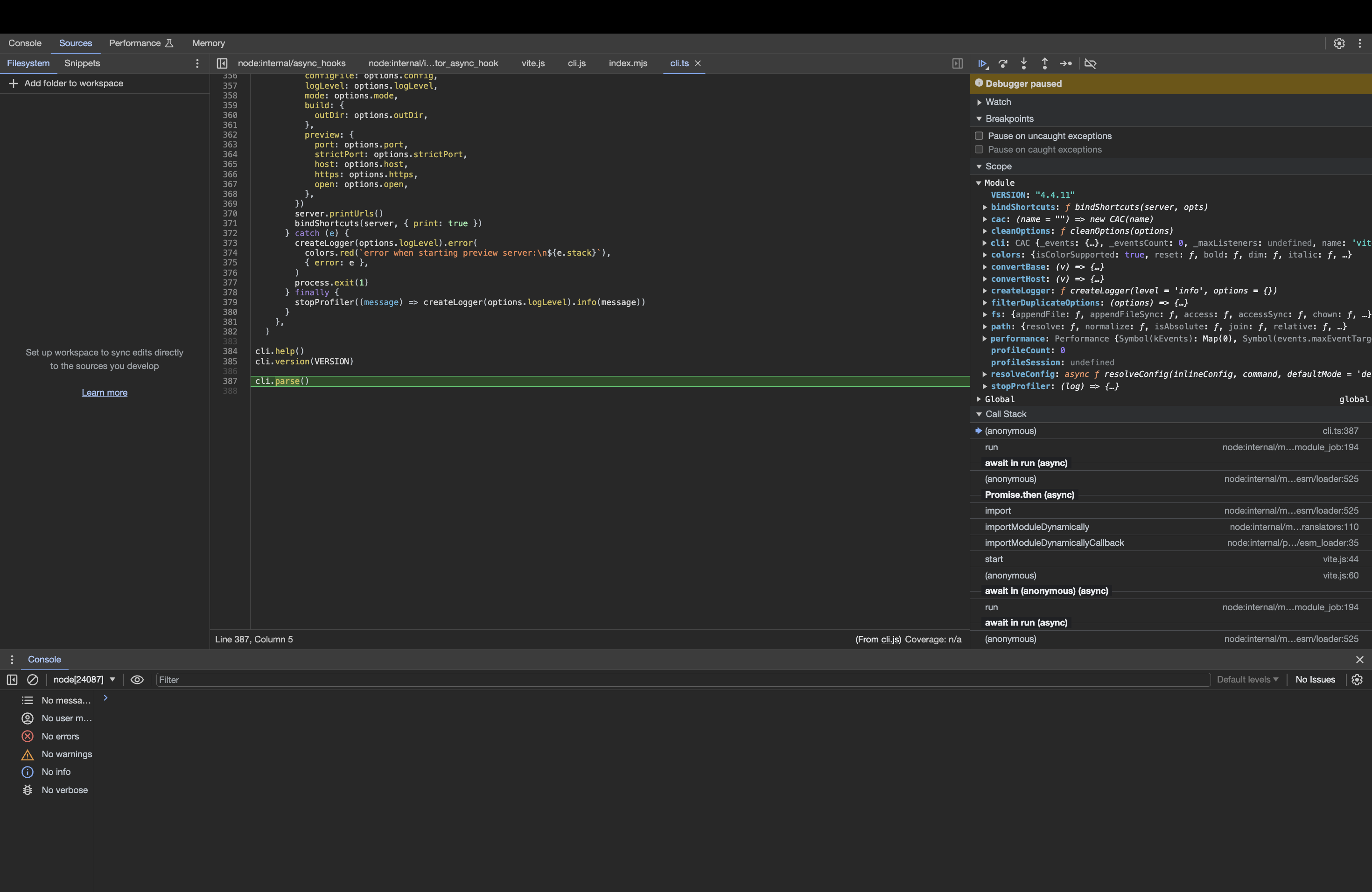This screenshot has width=1372, height=892.
Task: Click the Step over next function call icon
Action: point(1003,63)
